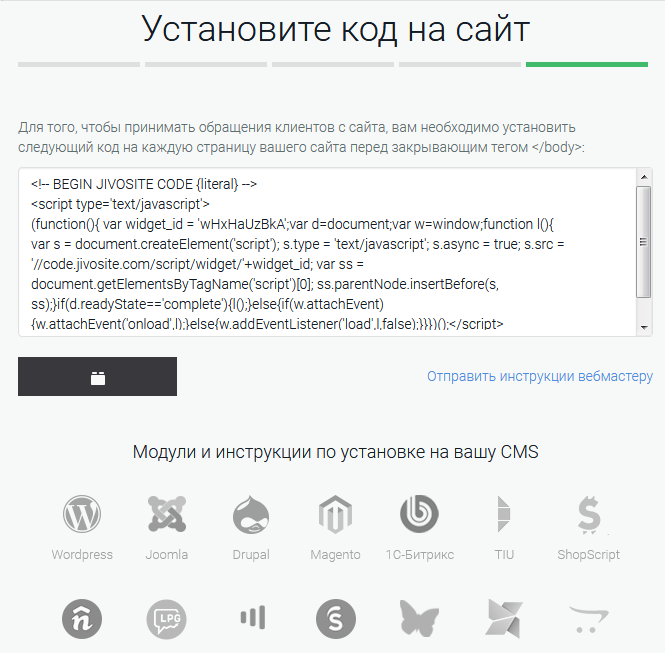Click the fourth gray progress step bar
The image size is (665, 653).
[x=460, y=64]
